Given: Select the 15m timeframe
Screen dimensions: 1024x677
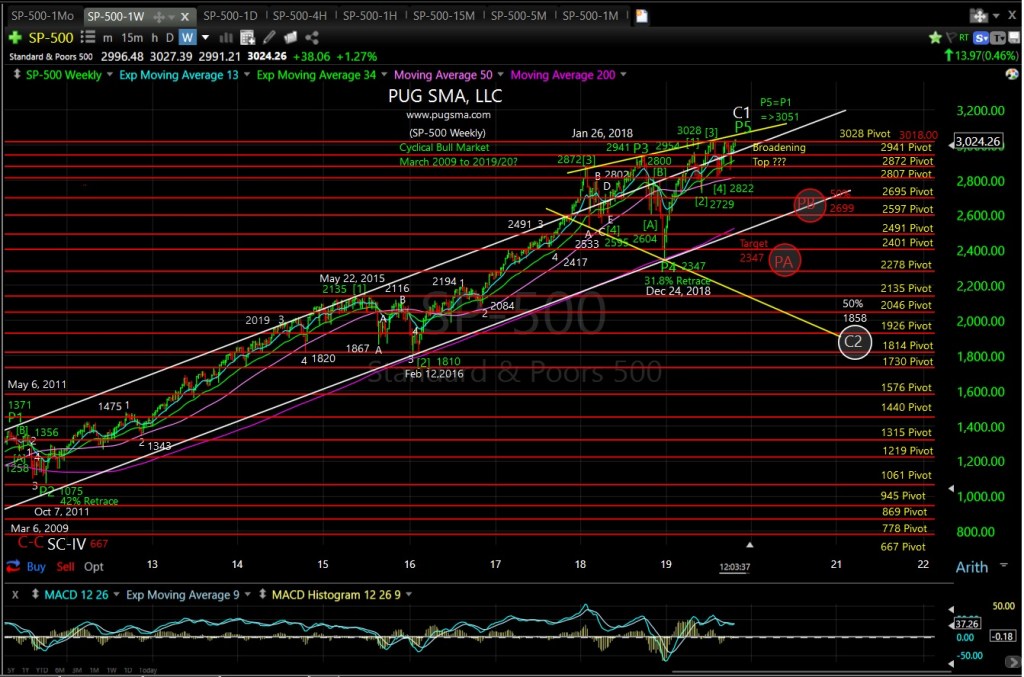Looking at the screenshot, I should pyautogui.click(x=132, y=38).
